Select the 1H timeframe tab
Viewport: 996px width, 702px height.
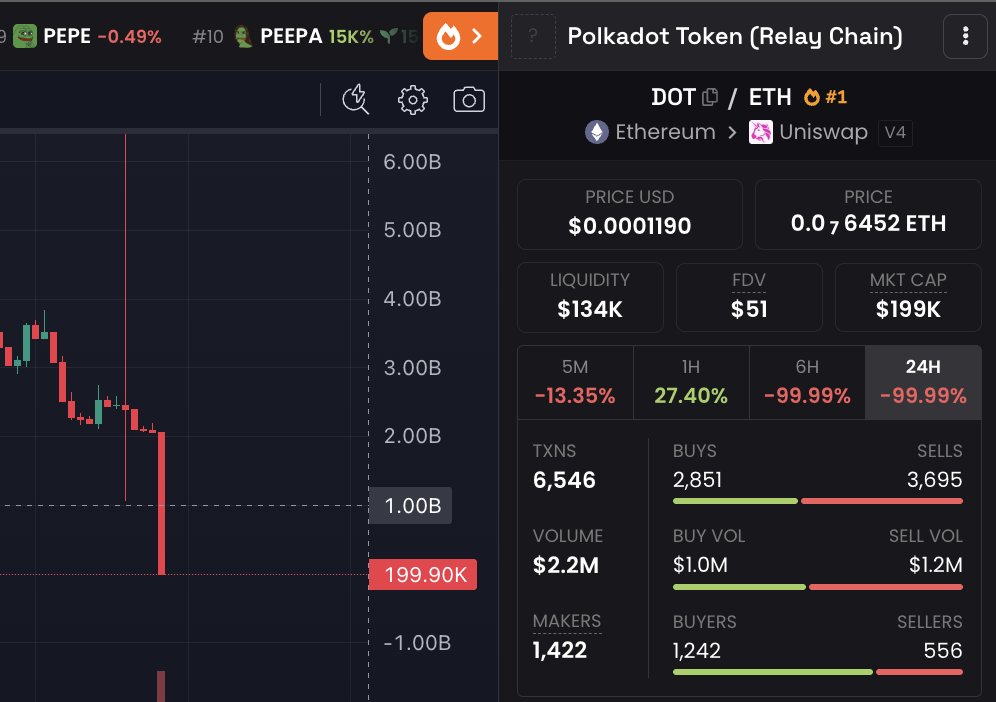[x=691, y=382]
